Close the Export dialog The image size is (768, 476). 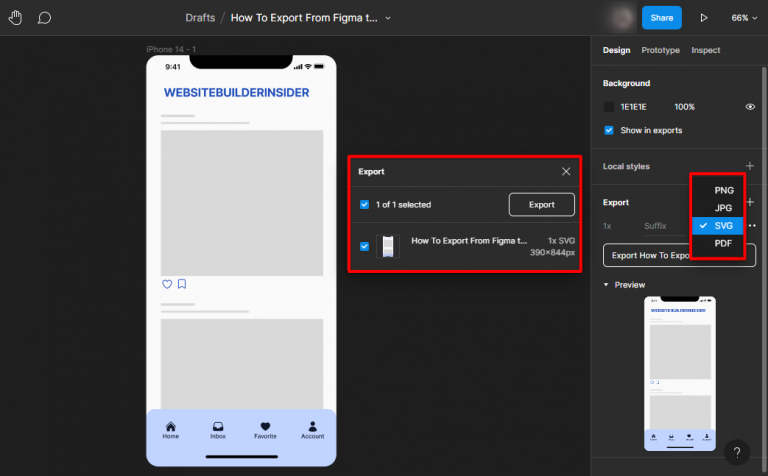[566, 171]
